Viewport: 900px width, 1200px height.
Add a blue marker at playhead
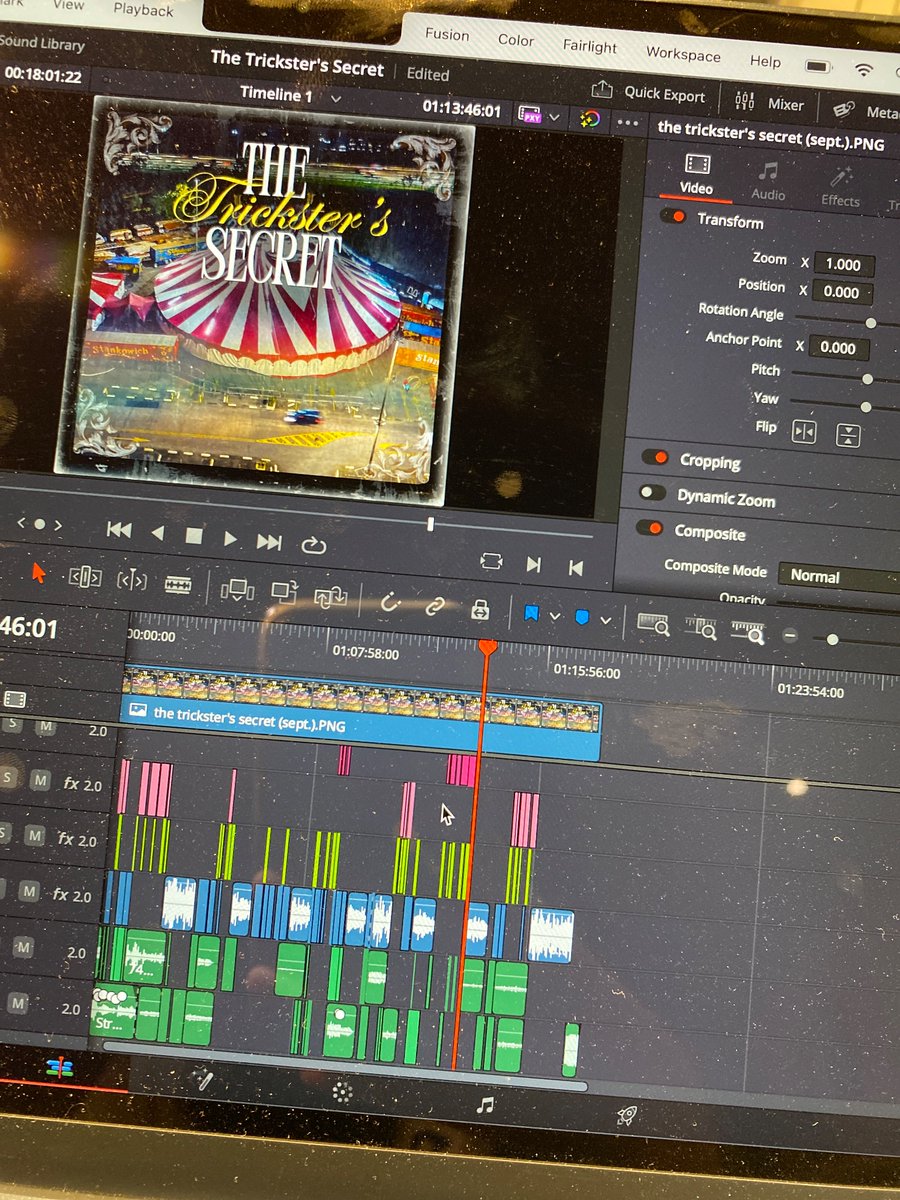pyautogui.click(x=581, y=618)
